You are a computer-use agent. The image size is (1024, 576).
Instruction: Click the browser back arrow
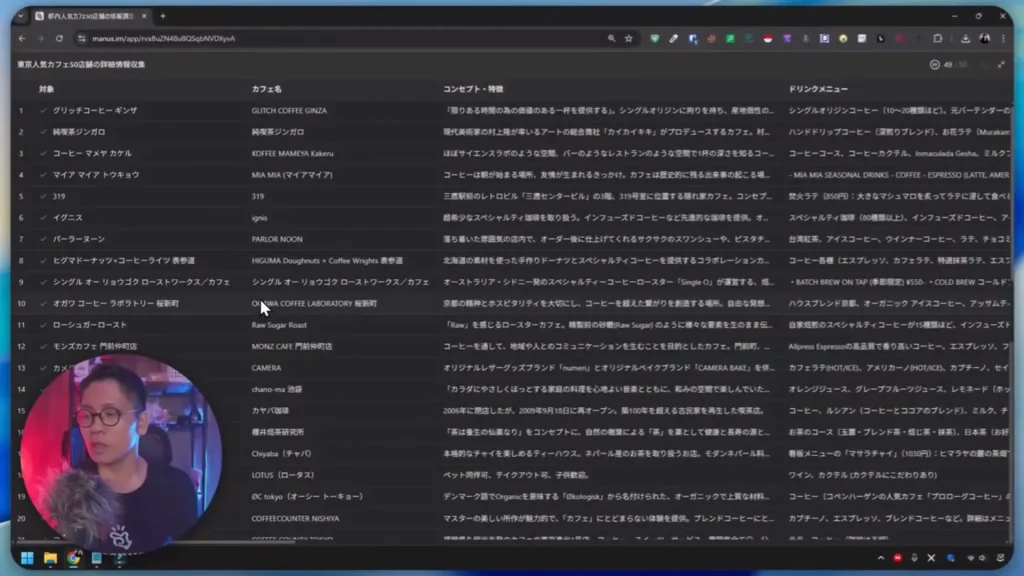point(22,39)
